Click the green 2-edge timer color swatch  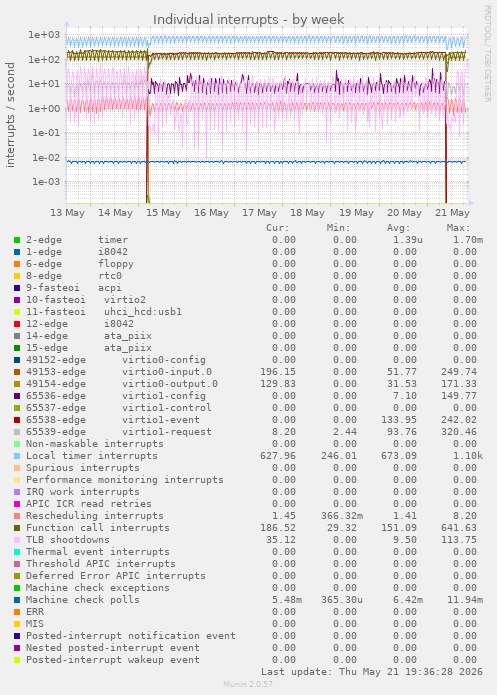[x=17, y=240]
